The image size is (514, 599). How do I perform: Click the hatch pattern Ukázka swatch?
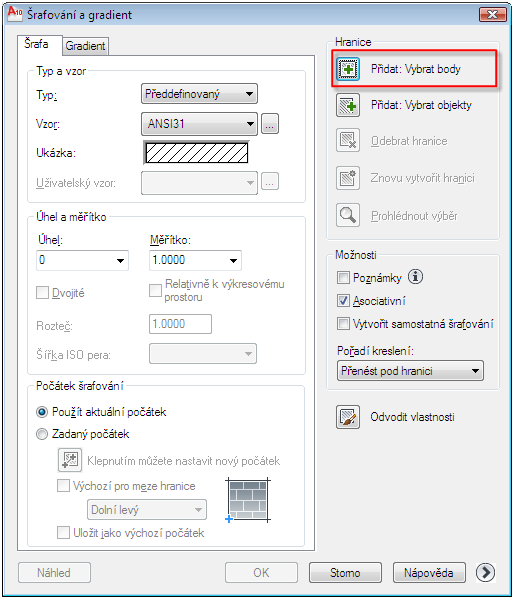pyautogui.click(x=197, y=153)
